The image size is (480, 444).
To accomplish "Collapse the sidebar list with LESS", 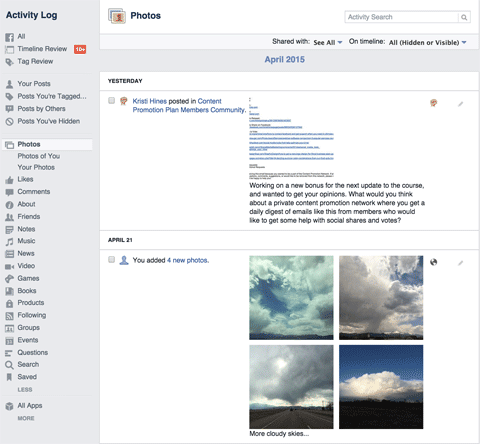I will pyautogui.click(x=25, y=390).
